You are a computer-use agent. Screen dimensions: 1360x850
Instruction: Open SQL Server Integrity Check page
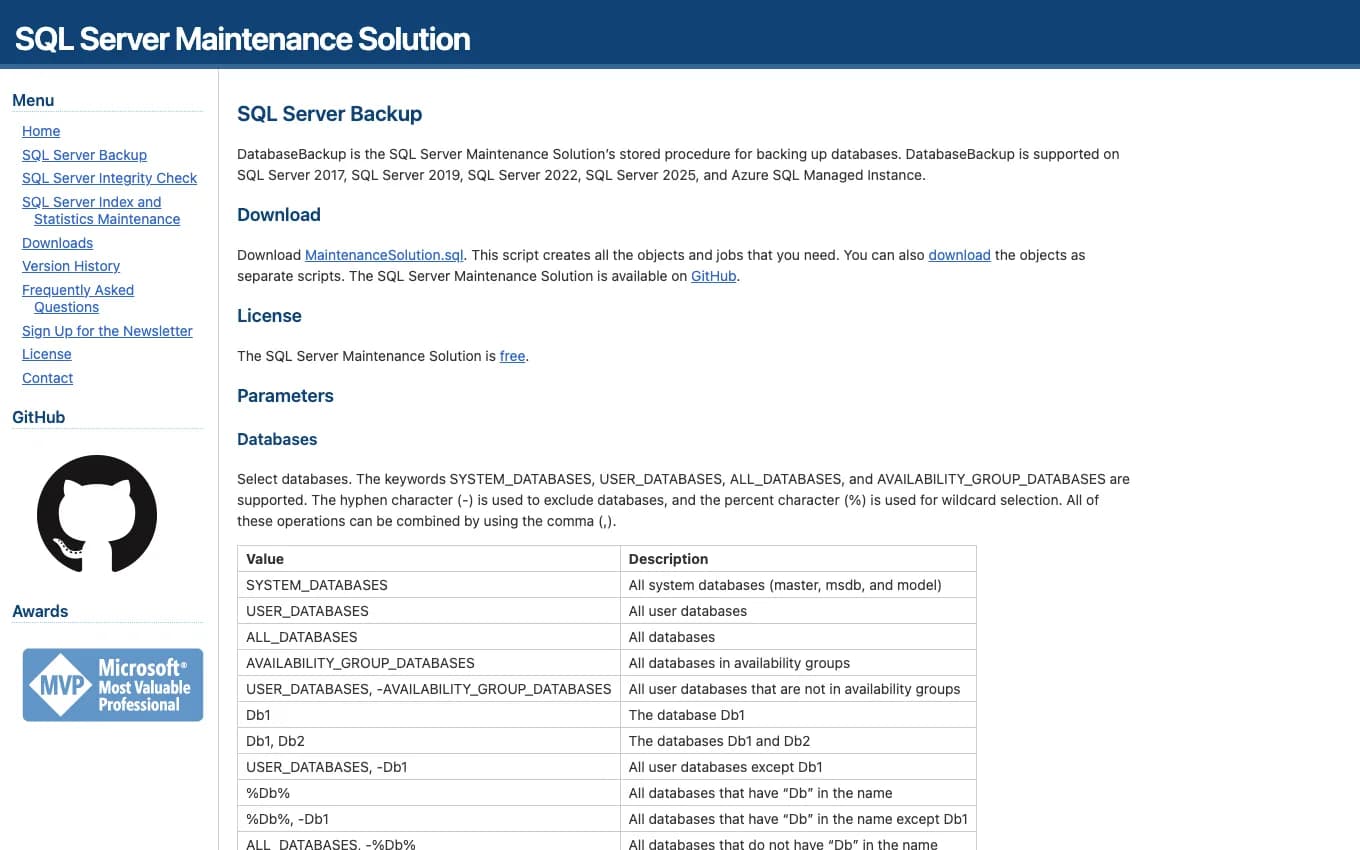110,178
